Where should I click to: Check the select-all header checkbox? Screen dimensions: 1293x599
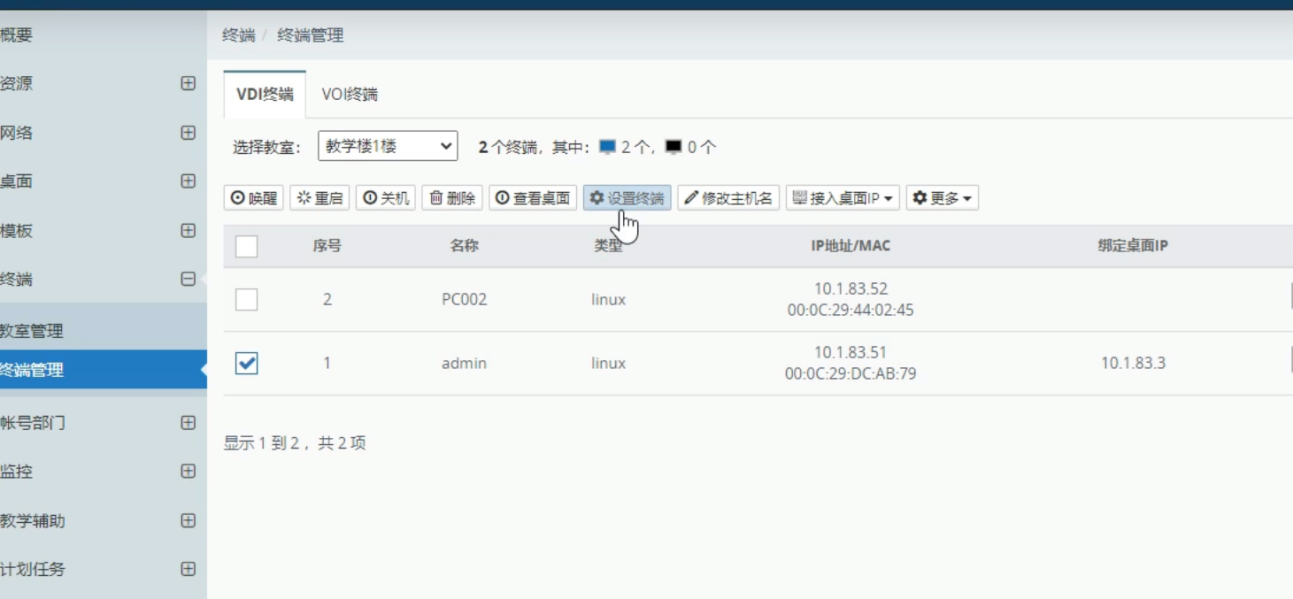pyautogui.click(x=247, y=246)
